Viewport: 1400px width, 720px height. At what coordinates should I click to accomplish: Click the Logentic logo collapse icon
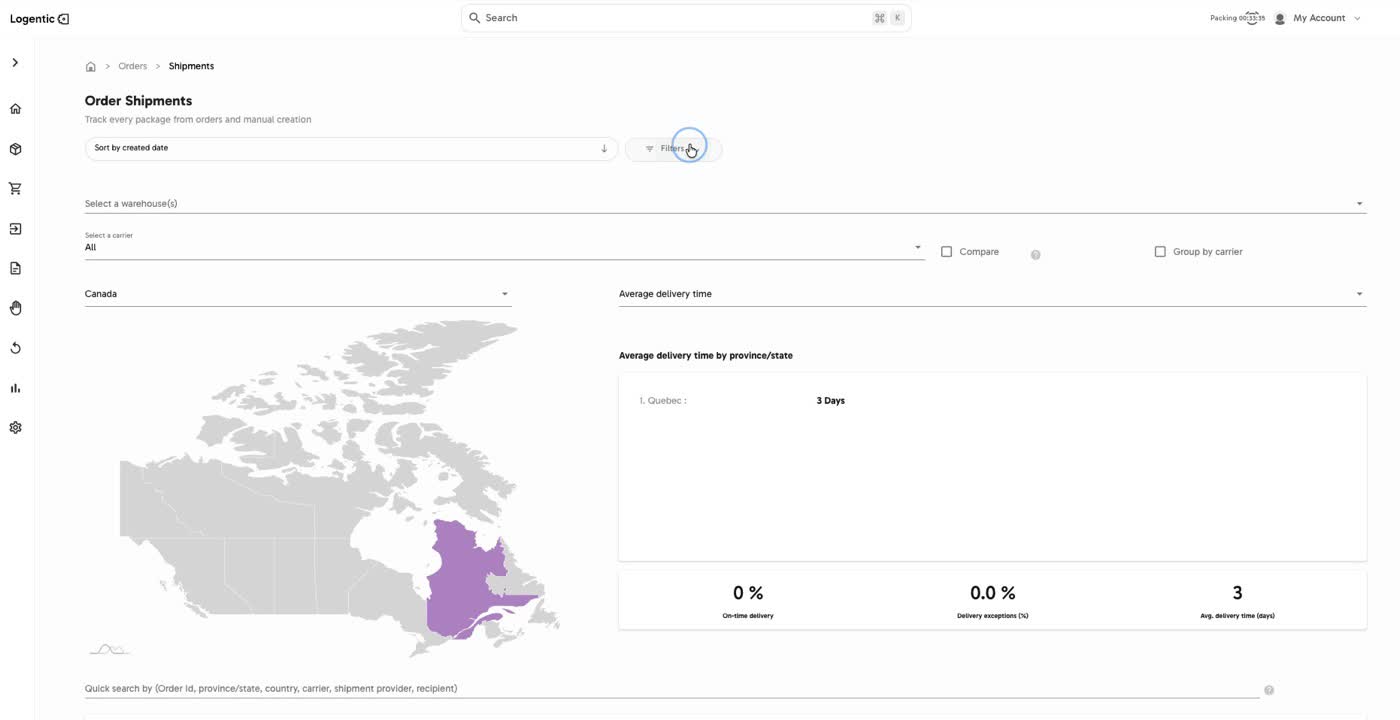tap(64, 19)
